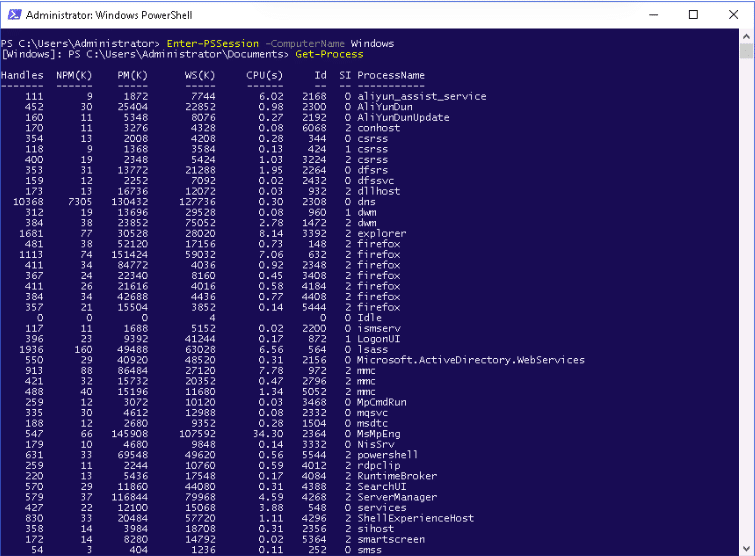This screenshot has width=755, height=556.
Task: Click the Id column header
Action: click(x=321, y=75)
